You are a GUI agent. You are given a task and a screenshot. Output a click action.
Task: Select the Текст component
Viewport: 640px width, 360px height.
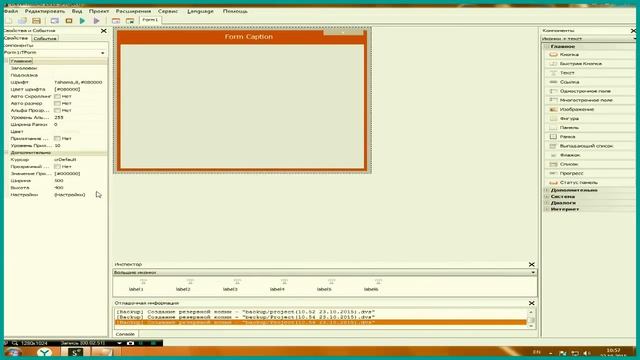point(589,73)
